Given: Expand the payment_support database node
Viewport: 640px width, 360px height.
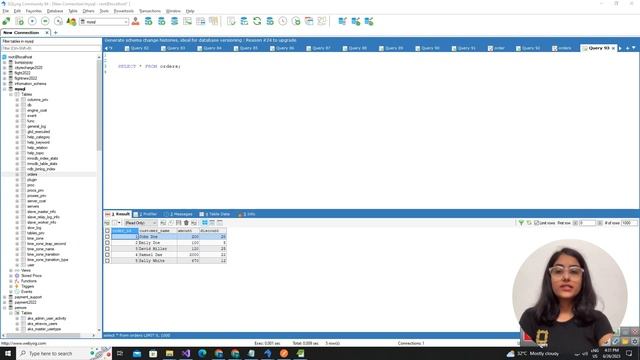Looking at the screenshot, I should (x=5, y=297).
